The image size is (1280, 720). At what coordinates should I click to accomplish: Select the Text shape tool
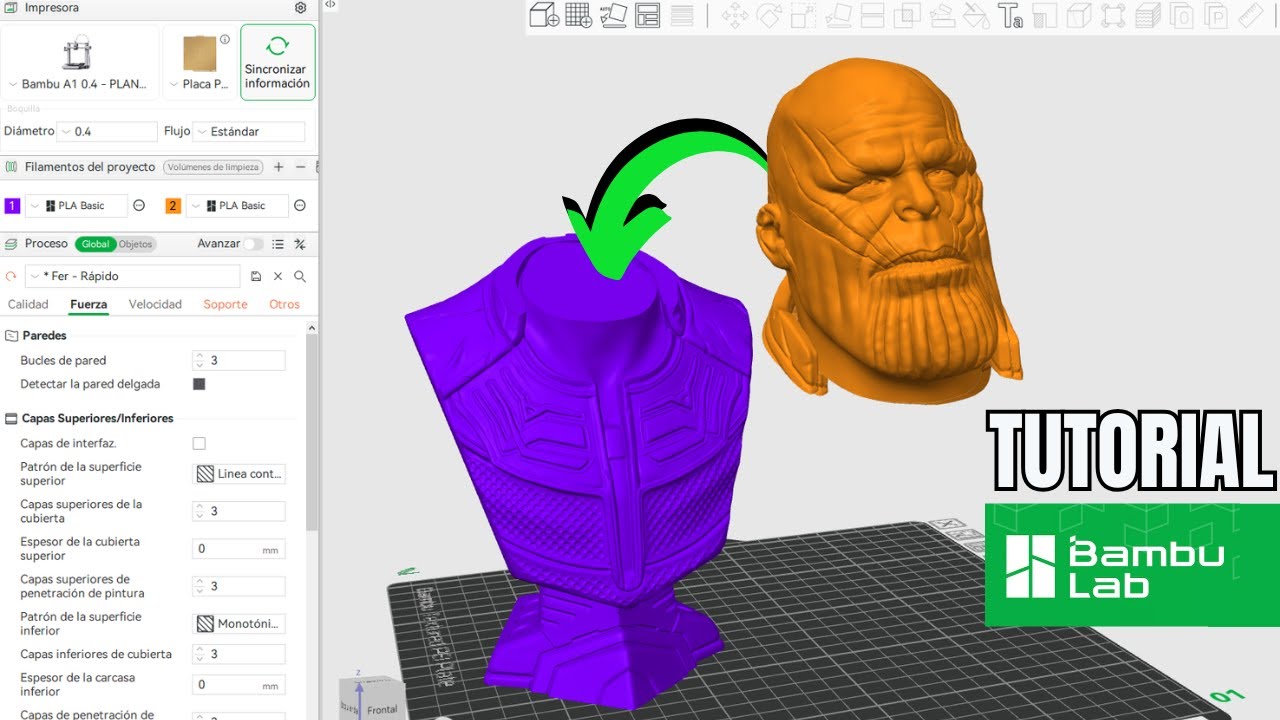click(1010, 16)
